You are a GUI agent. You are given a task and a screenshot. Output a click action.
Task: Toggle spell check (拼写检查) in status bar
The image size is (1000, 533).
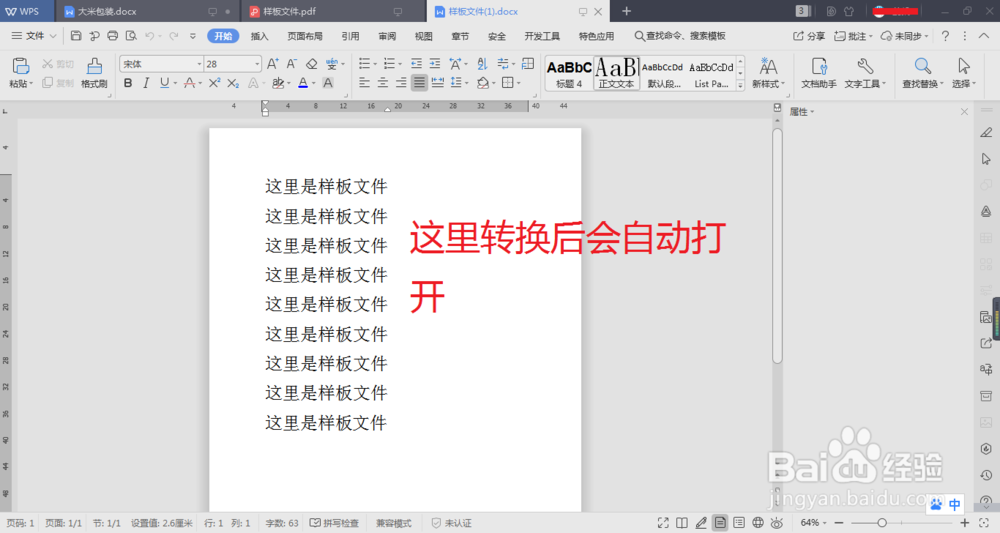[x=334, y=523]
